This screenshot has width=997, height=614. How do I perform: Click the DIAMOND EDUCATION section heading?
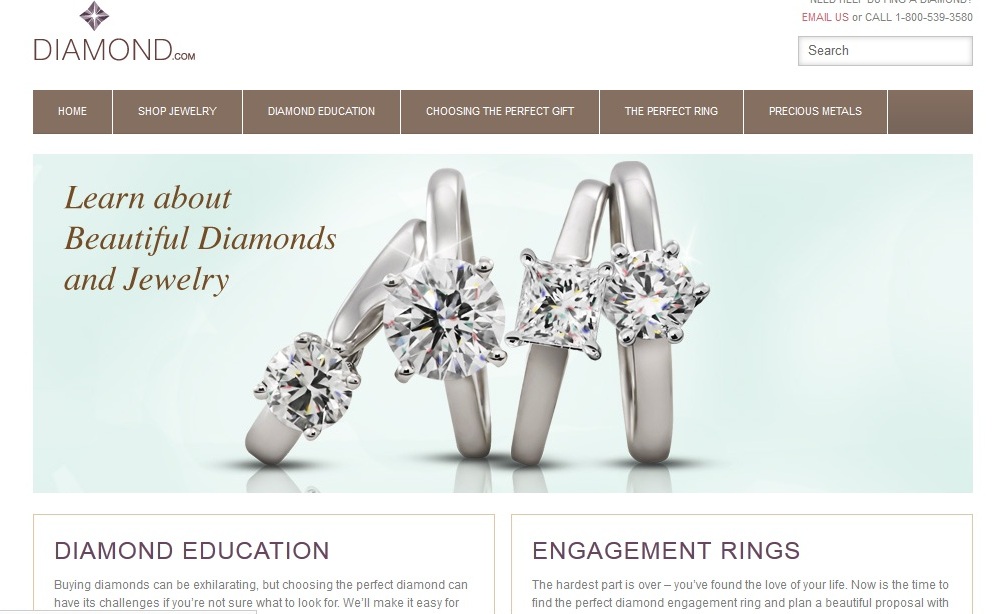click(191, 550)
